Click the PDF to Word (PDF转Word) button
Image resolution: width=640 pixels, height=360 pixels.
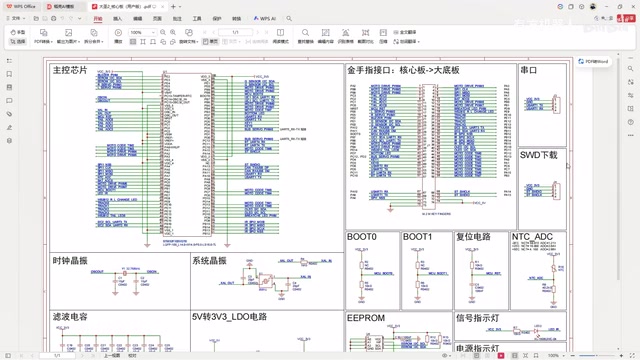point(593,62)
